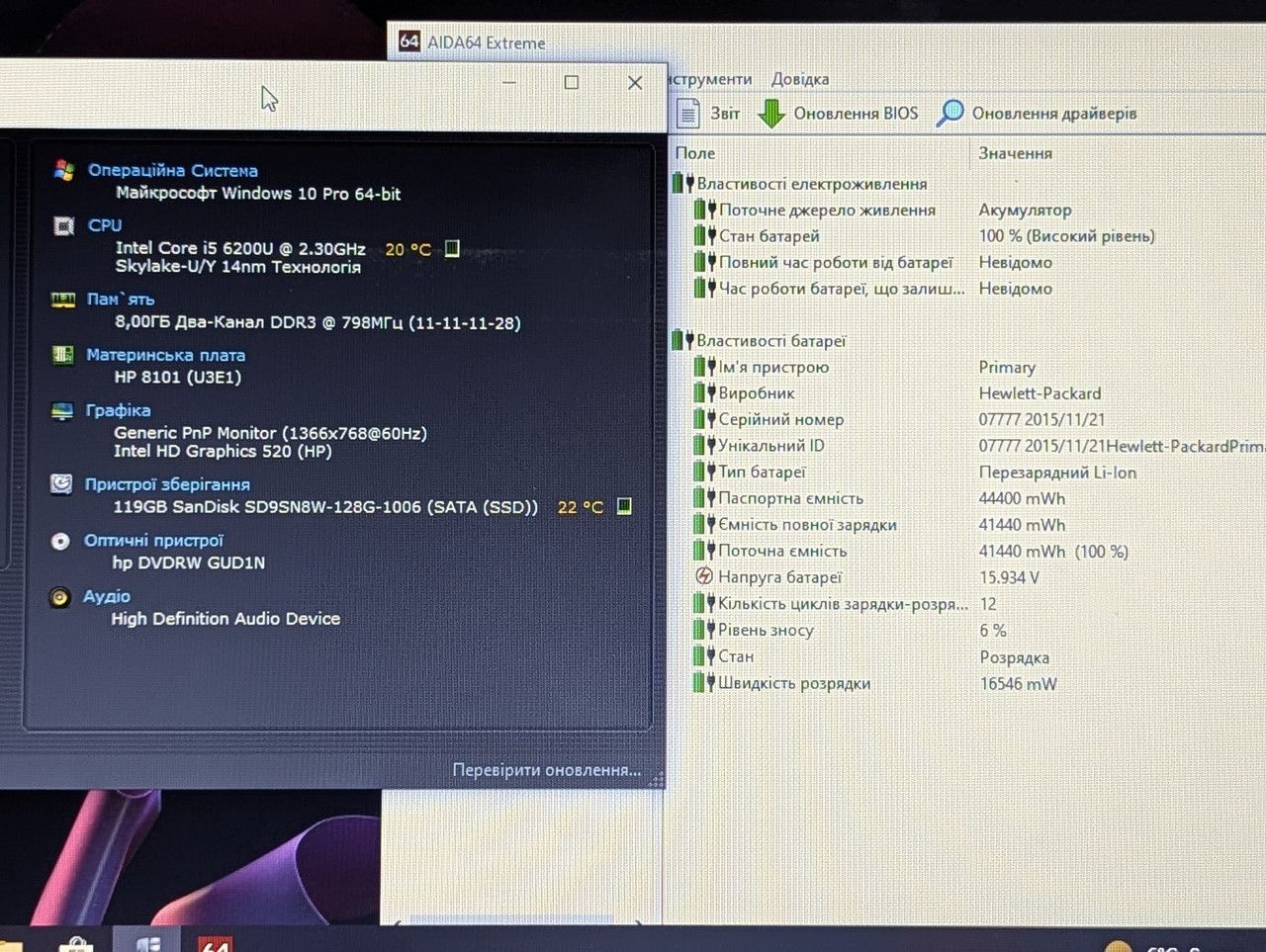Click the speaker icon beside Аудіо

60,597
